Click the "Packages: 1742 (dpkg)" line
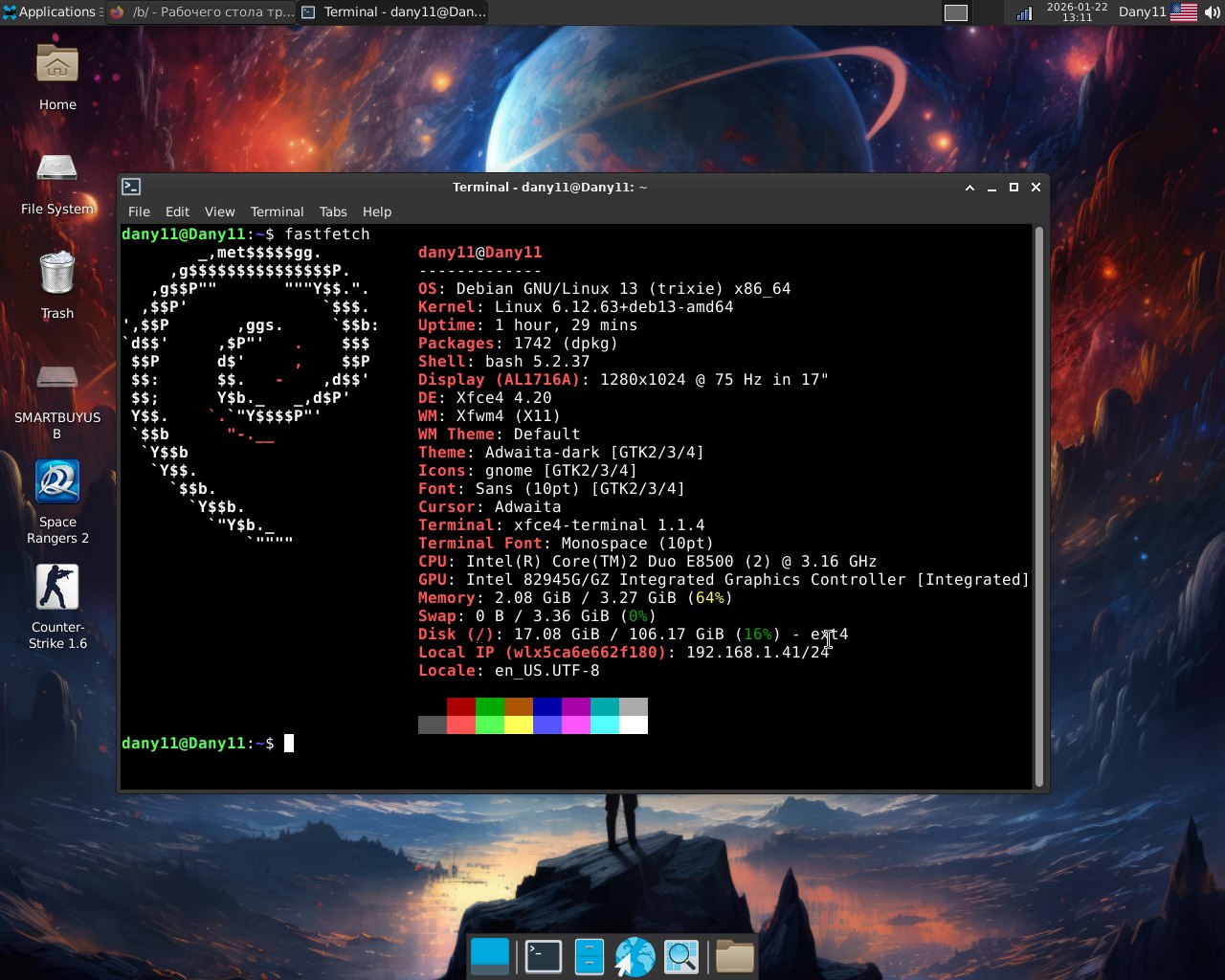Screen dimensions: 1225x980 519,344
